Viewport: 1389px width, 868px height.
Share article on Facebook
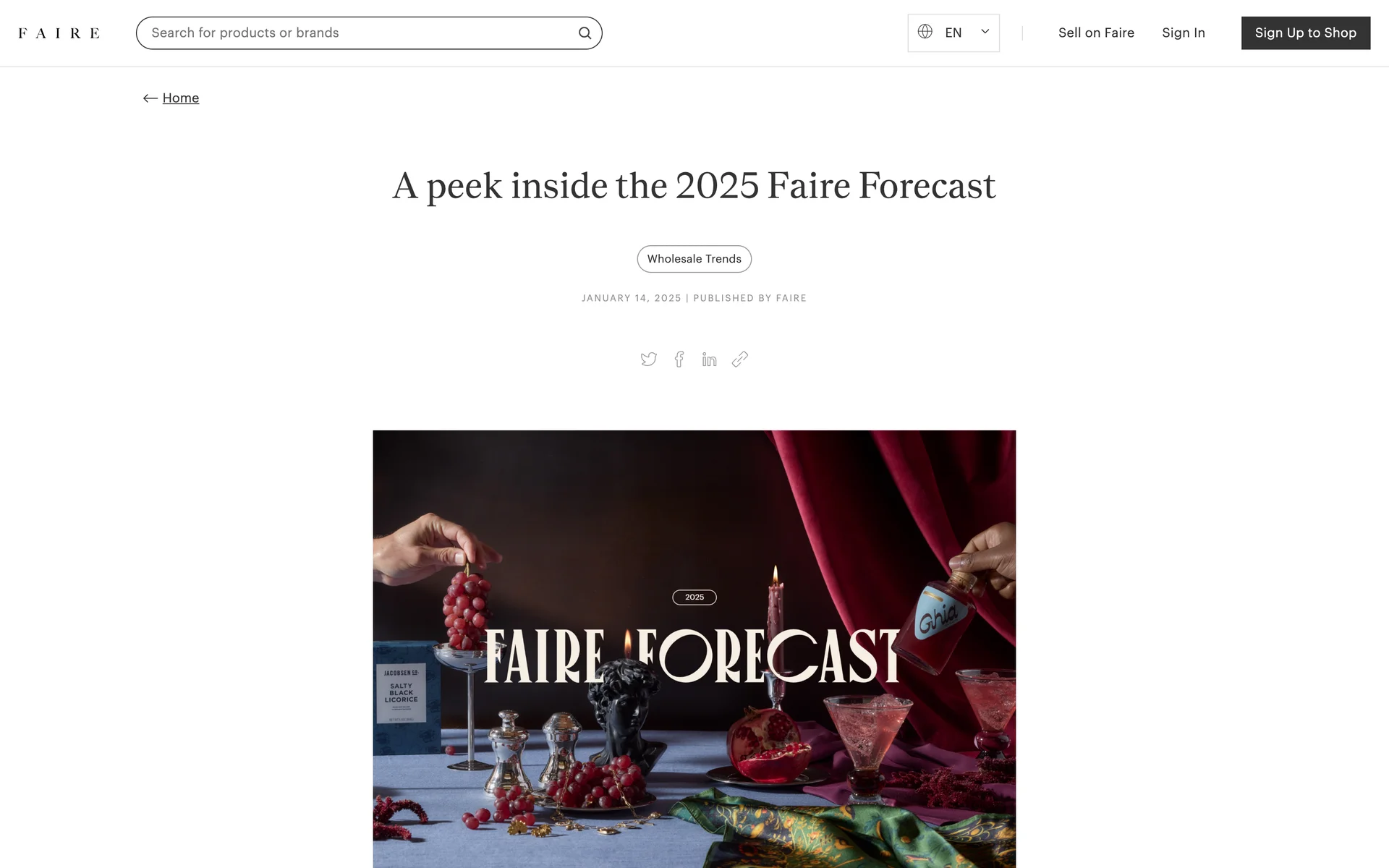click(x=679, y=359)
